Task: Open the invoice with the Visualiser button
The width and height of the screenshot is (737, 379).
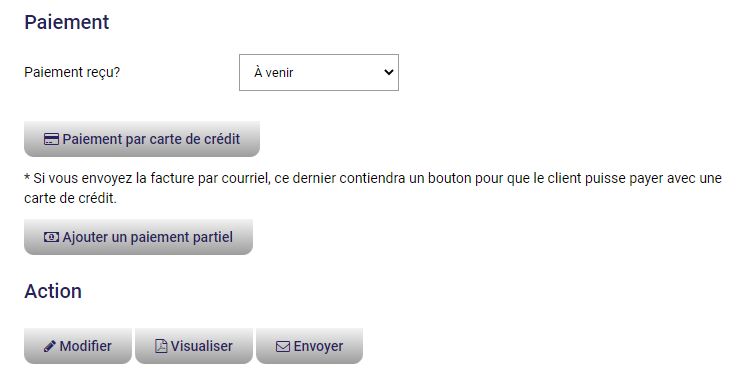Action: click(194, 346)
